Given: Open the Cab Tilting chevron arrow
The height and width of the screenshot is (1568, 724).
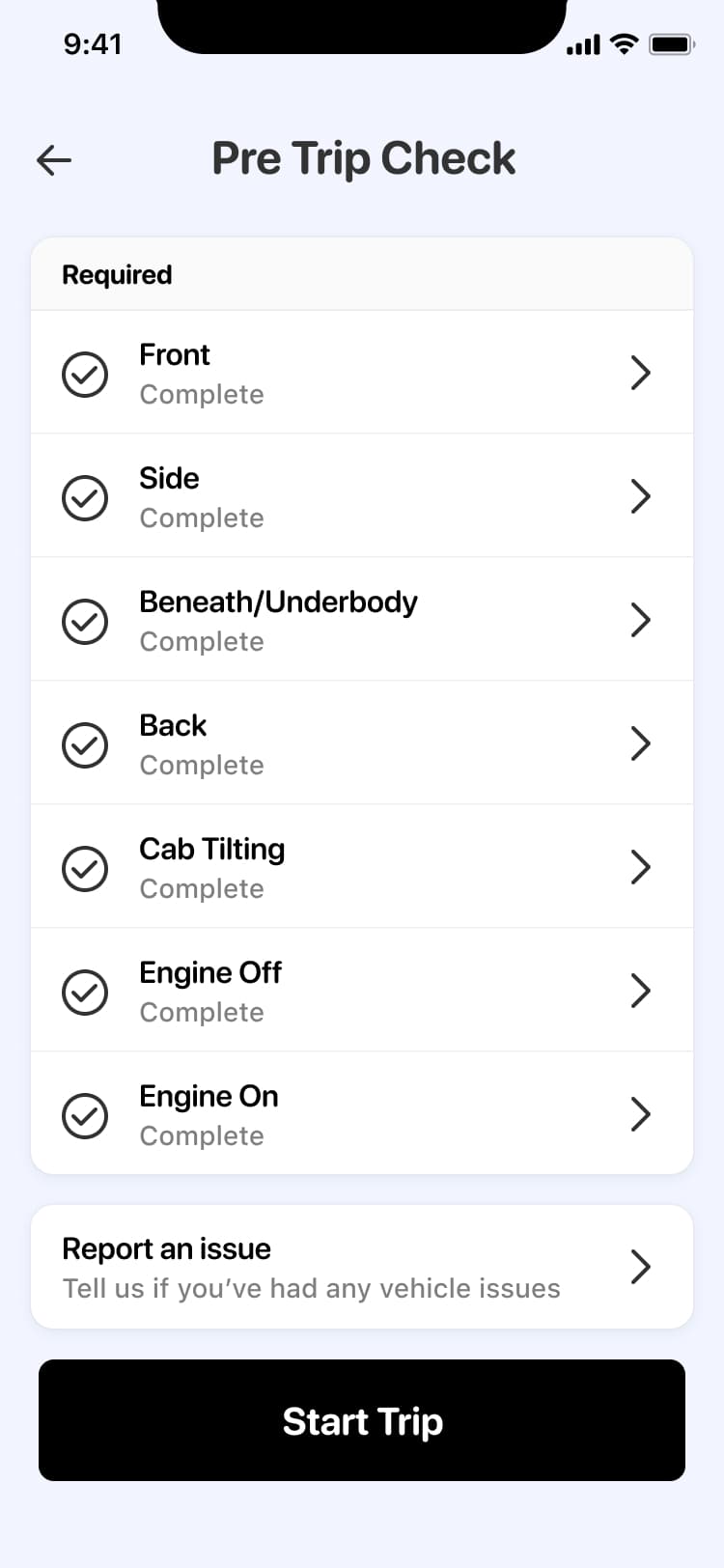Looking at the screenshot, I should click(x=641, y=867).
